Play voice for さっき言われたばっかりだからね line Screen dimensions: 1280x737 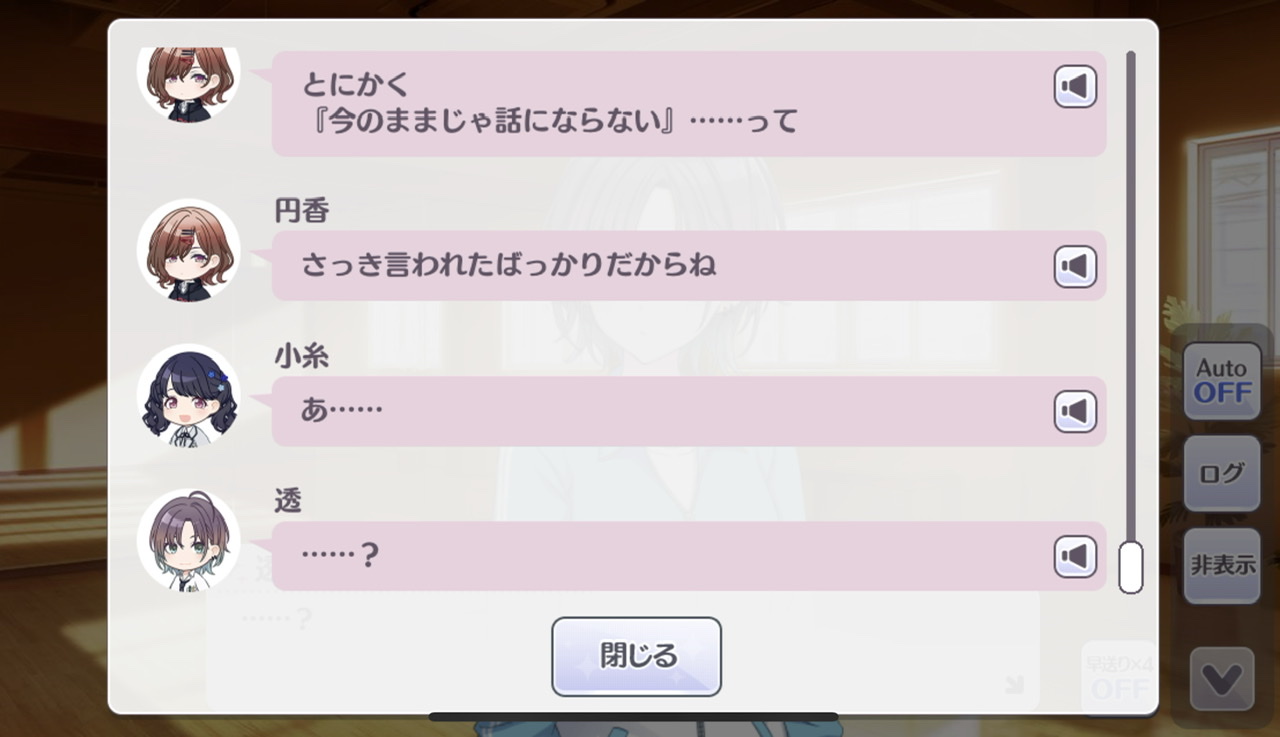[x=1075, y=267]
